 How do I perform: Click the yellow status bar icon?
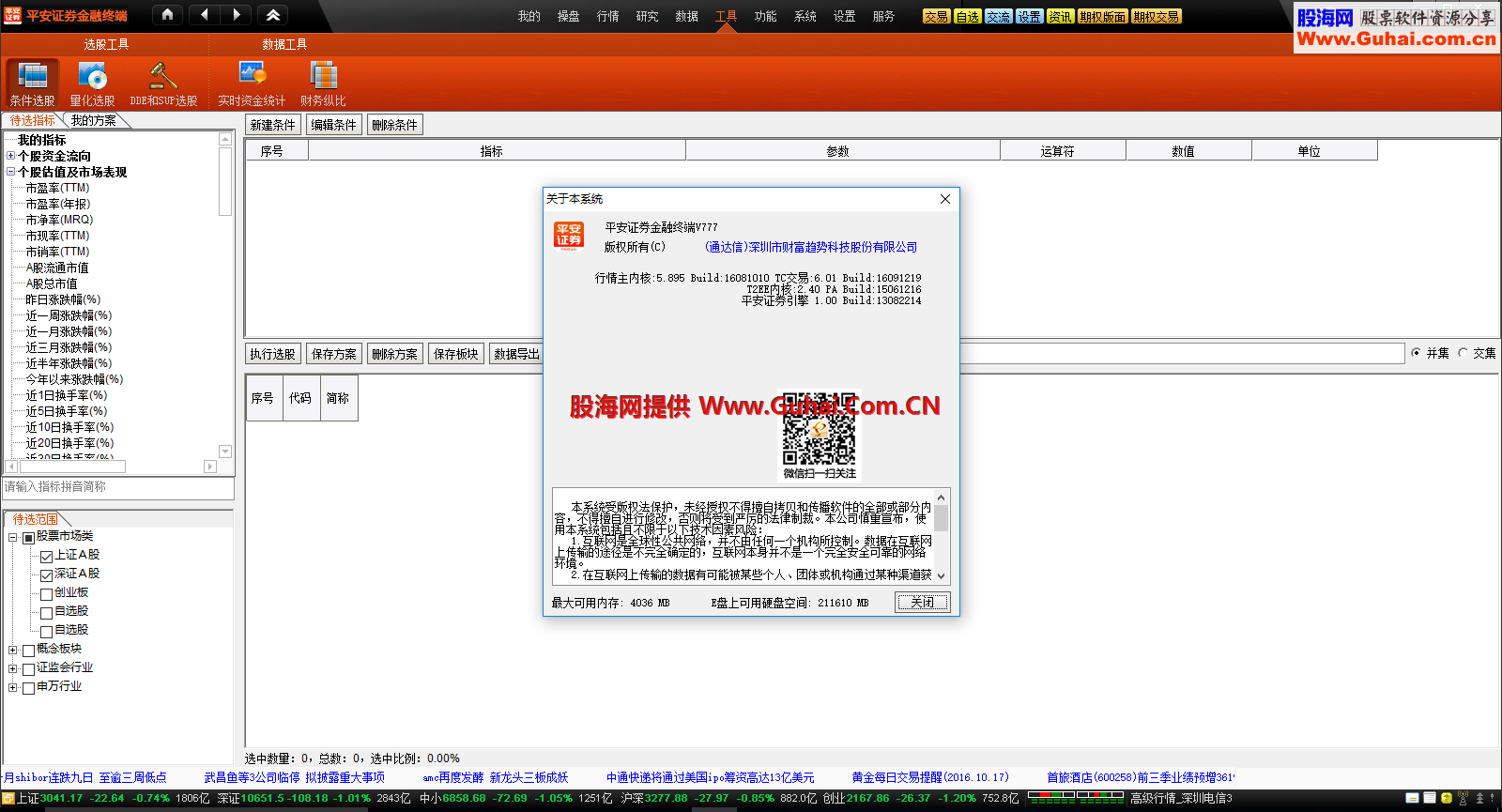[1447, 798]
